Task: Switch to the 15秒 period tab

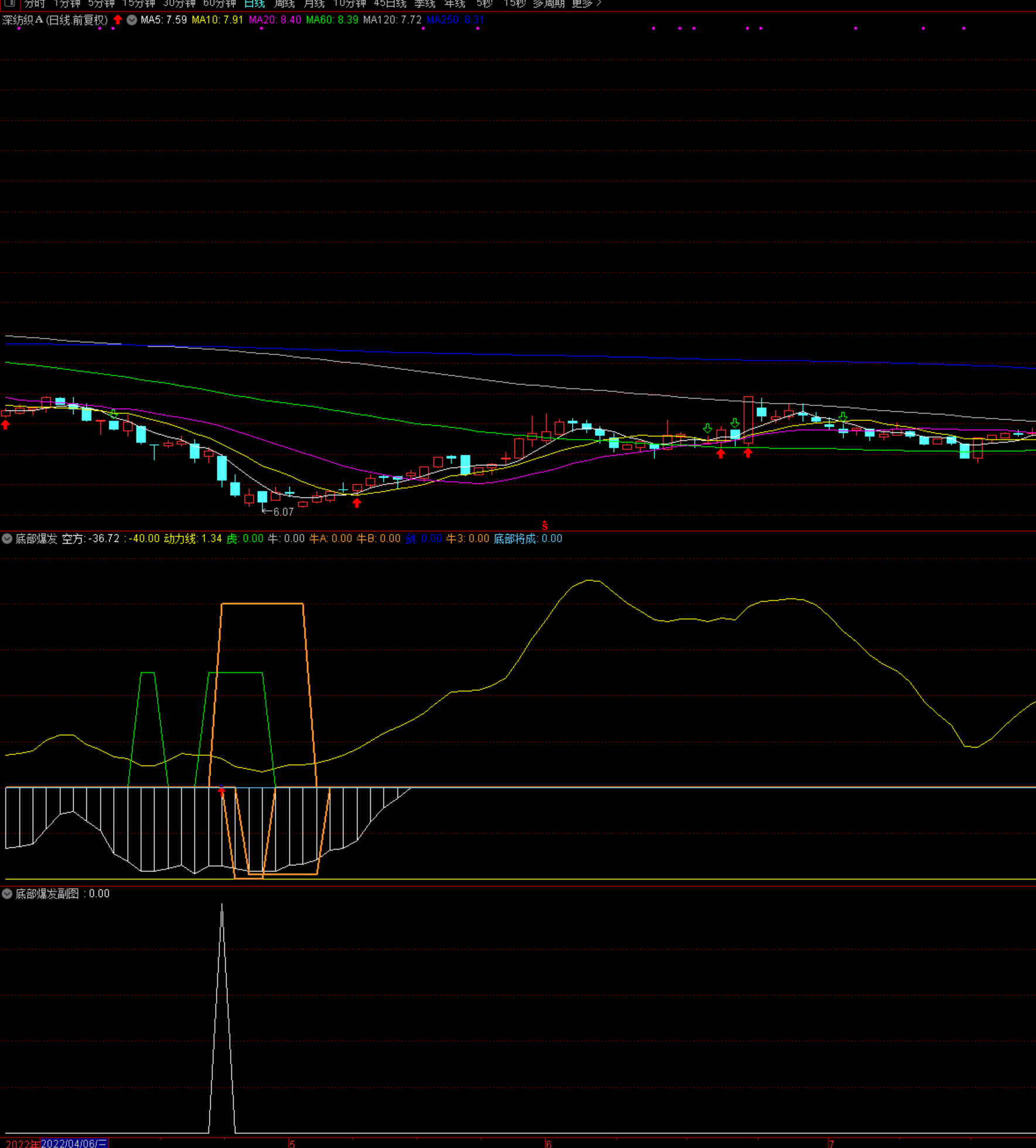Action: 515,4
